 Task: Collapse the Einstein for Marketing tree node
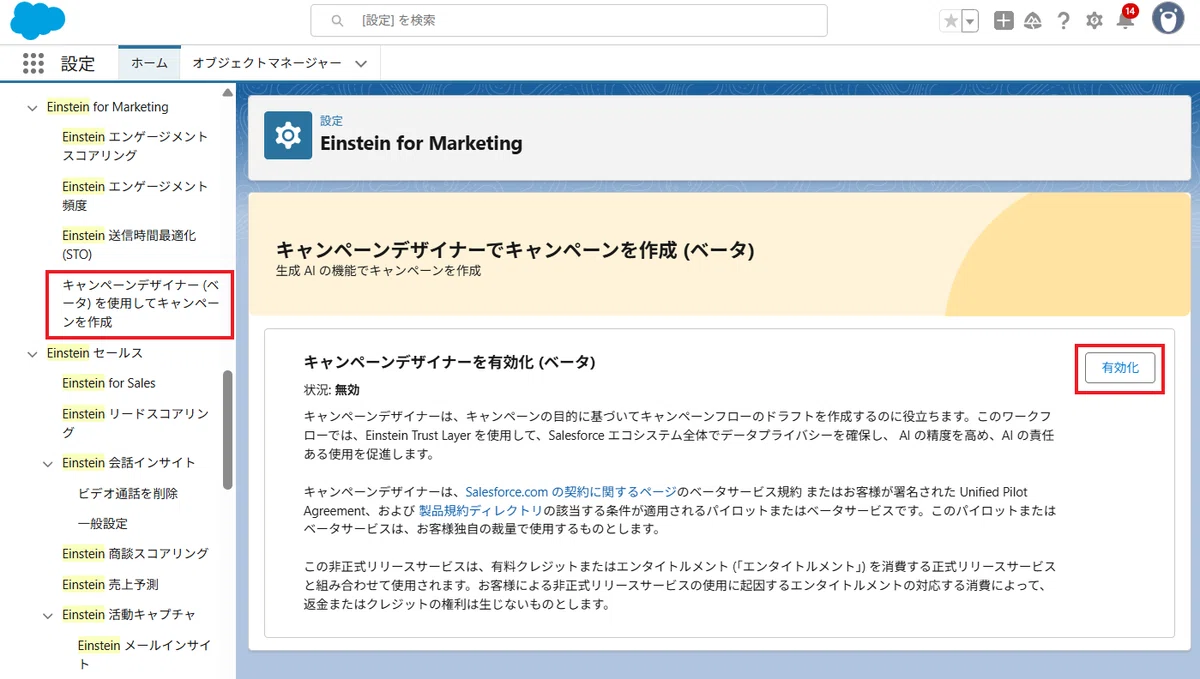pos(32,107)
